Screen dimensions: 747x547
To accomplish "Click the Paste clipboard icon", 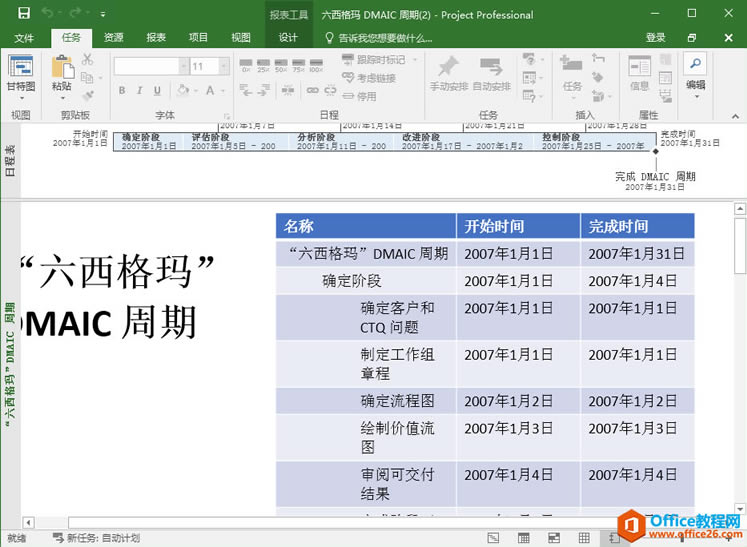I will [x=61, y=67].
